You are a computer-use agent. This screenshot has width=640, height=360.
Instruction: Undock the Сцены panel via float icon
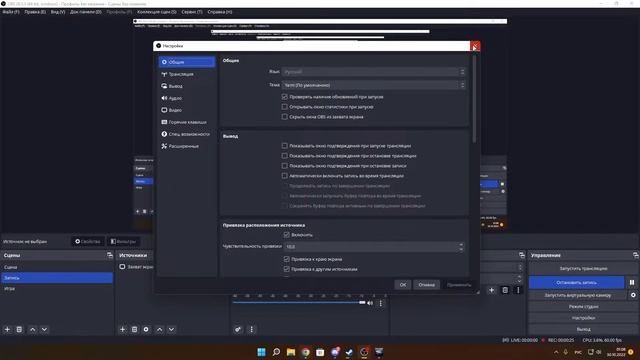(109, 255)
